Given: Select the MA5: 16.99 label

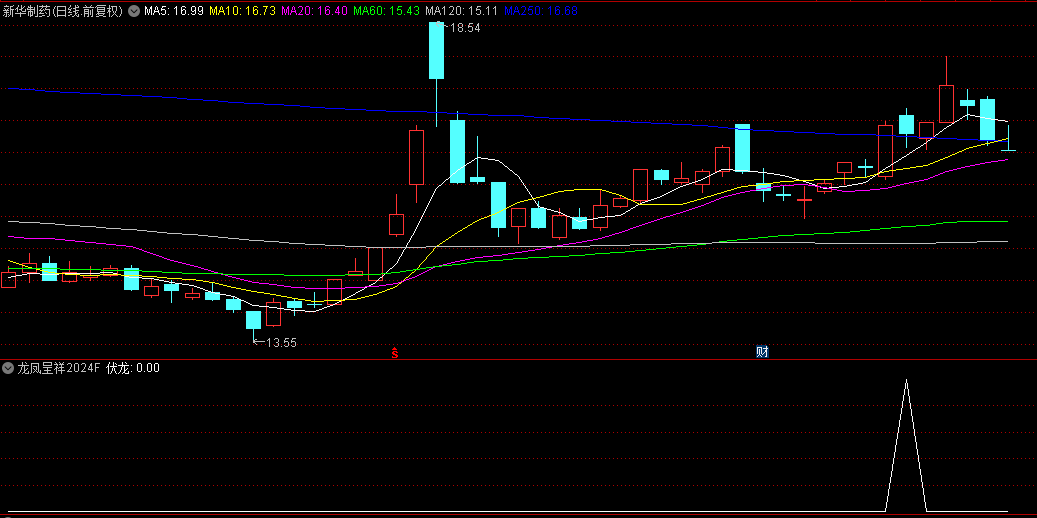Looking at the screenshot, I should (x=175, y=11).
